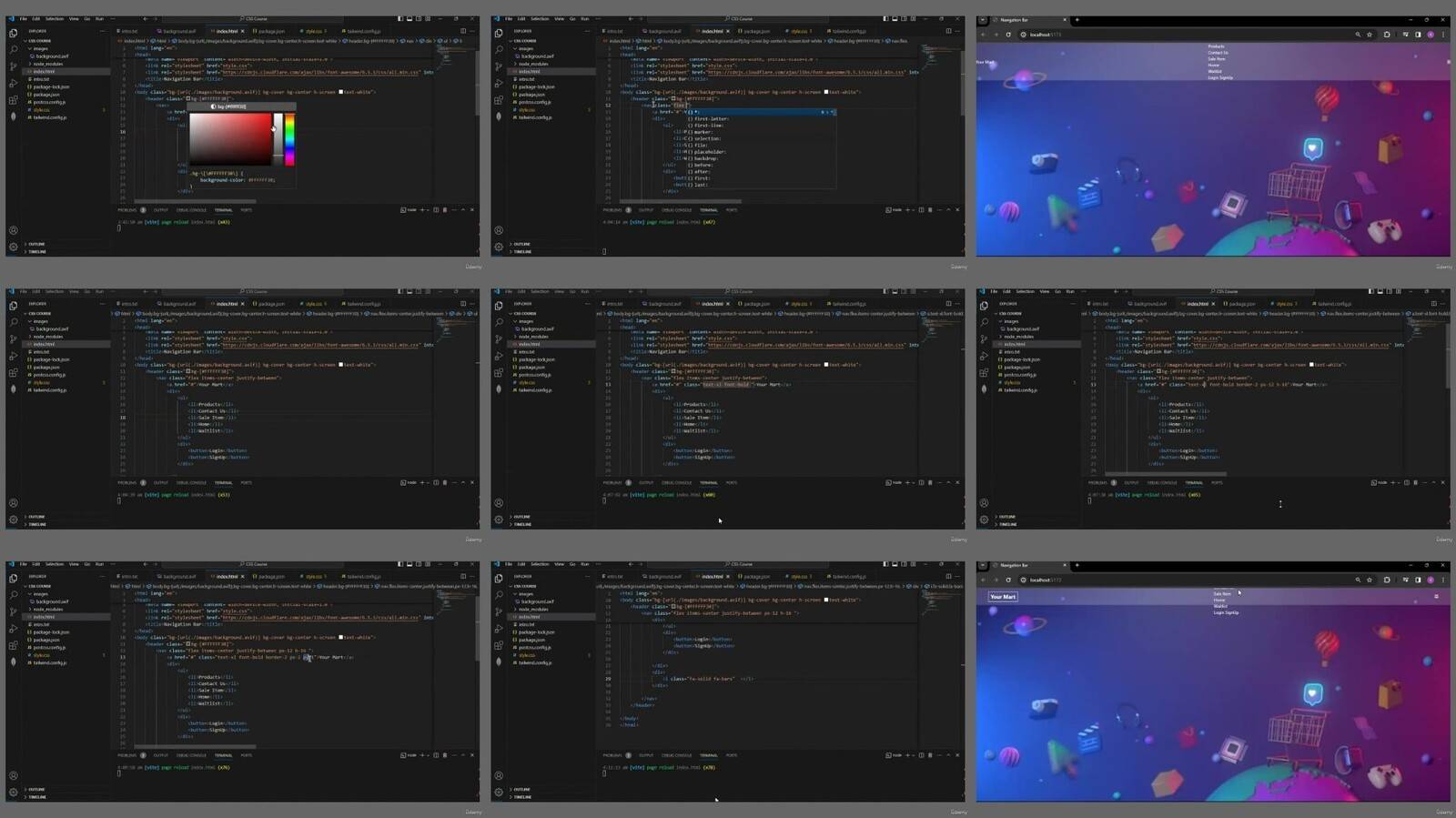Click the hue slider in the color picker
The height and width of the screenshot is (818, 1456).
coord(289,139)
